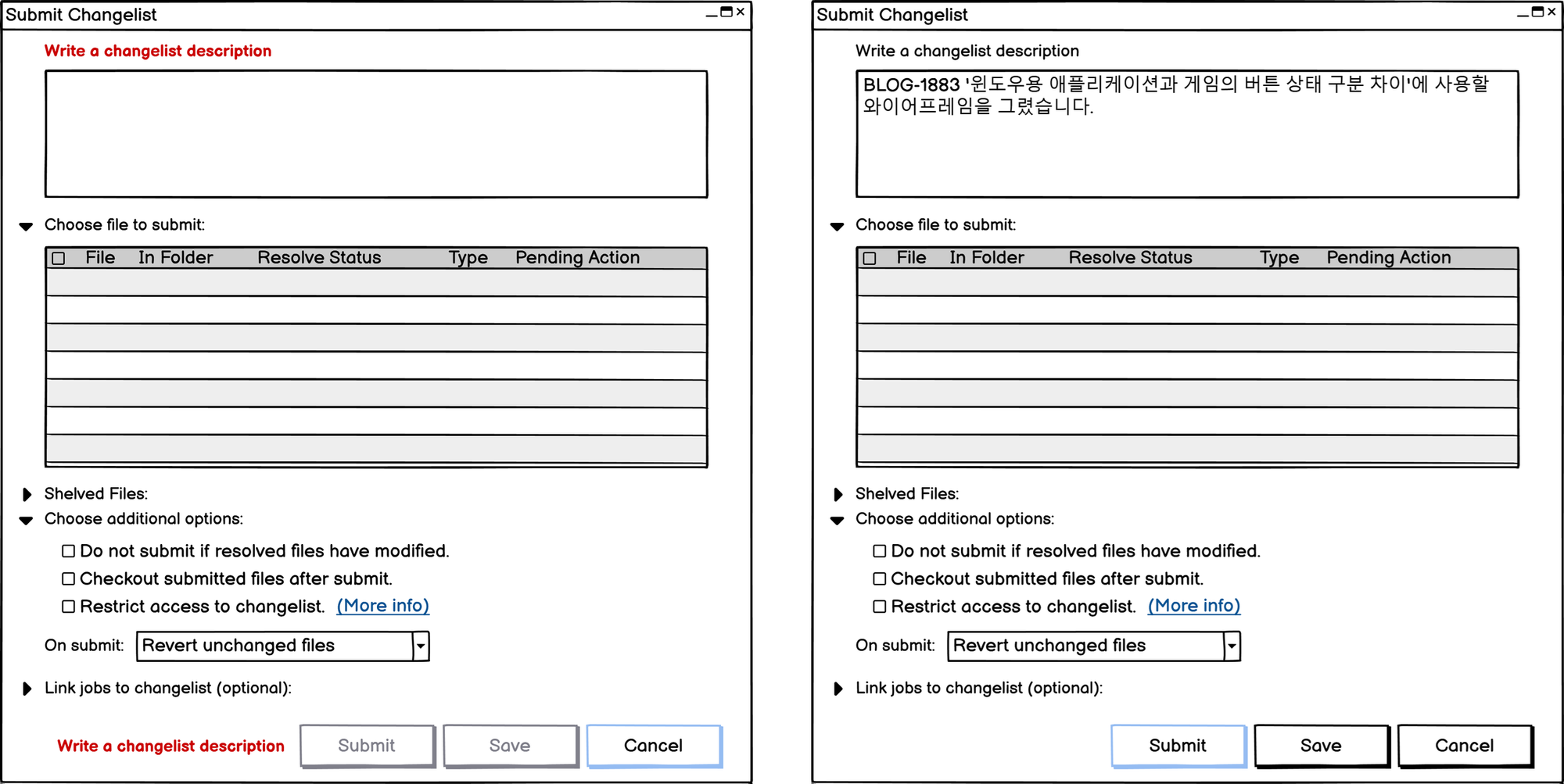
Task: Click Save in the right window
Action: pyautogui.click(x=1321, y=746)
